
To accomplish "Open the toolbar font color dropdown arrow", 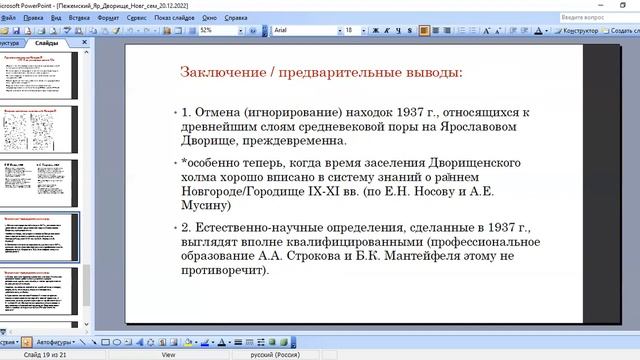I will (547, 31).
